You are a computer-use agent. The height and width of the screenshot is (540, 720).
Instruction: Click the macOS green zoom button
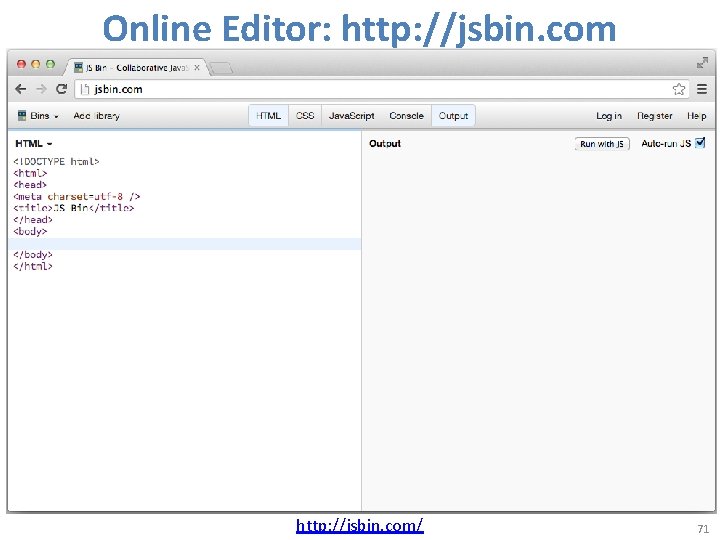[50, 64]
